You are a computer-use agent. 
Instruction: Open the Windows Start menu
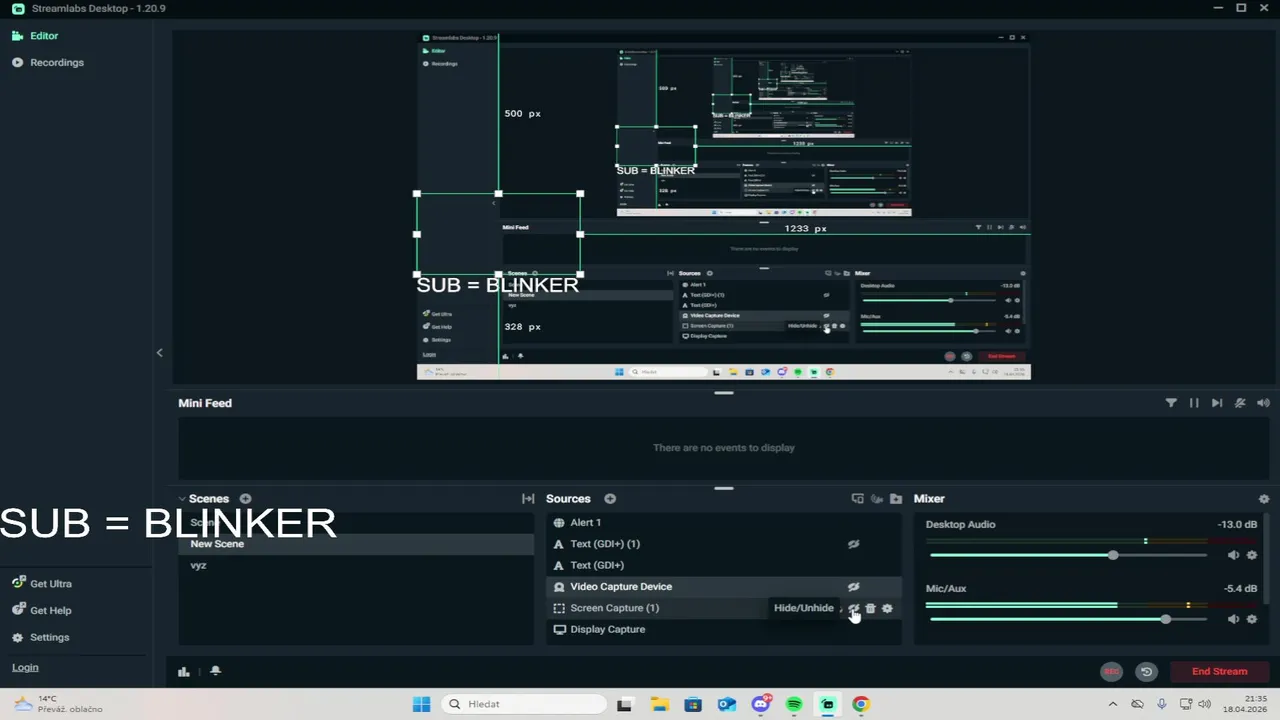pos(421,704)
